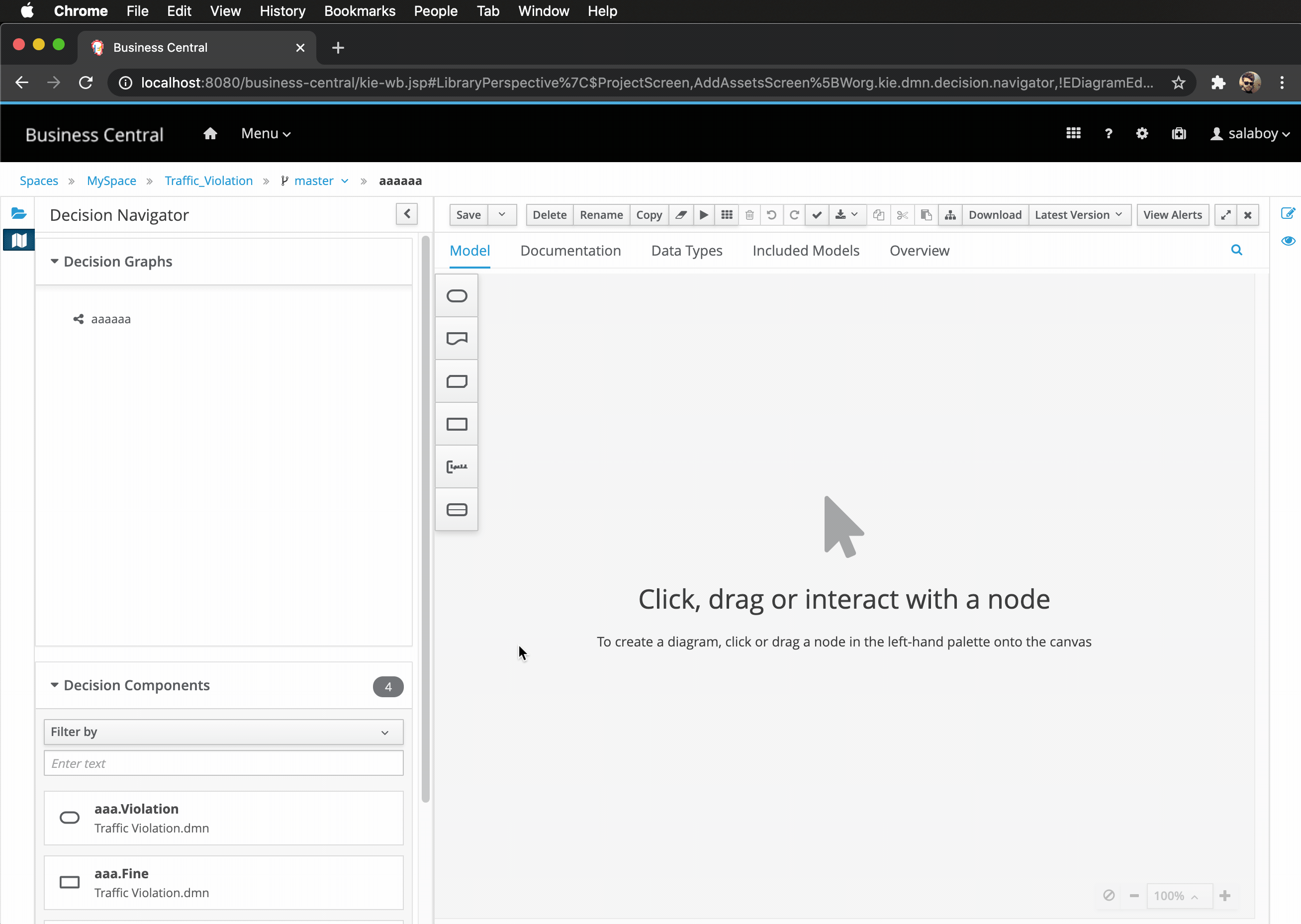This screenshot has width=1301, height=924.
Task: Open the Filter by dropdown
Action: 223,732
